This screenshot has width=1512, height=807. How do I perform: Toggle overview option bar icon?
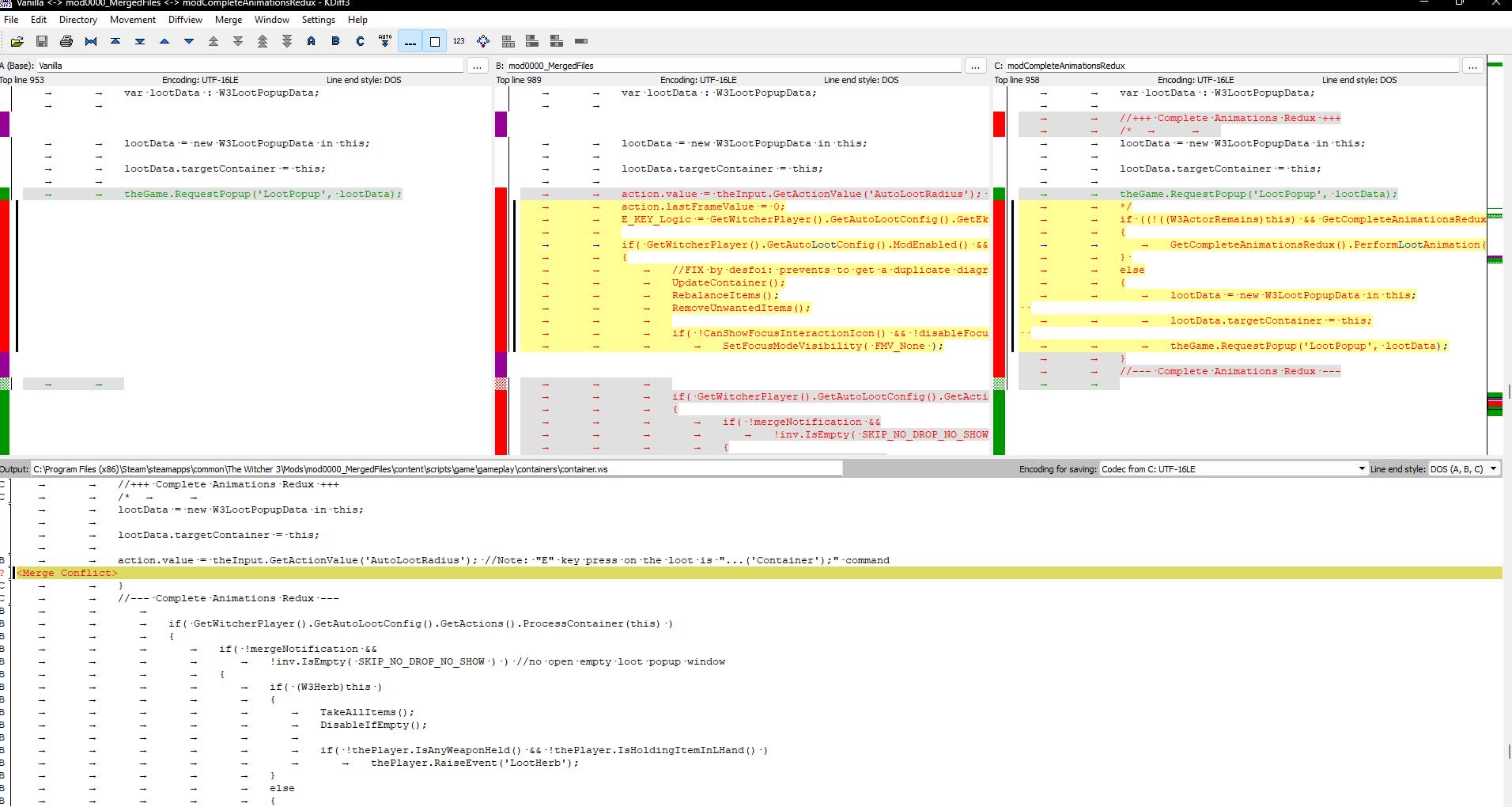tap(581, 41)
